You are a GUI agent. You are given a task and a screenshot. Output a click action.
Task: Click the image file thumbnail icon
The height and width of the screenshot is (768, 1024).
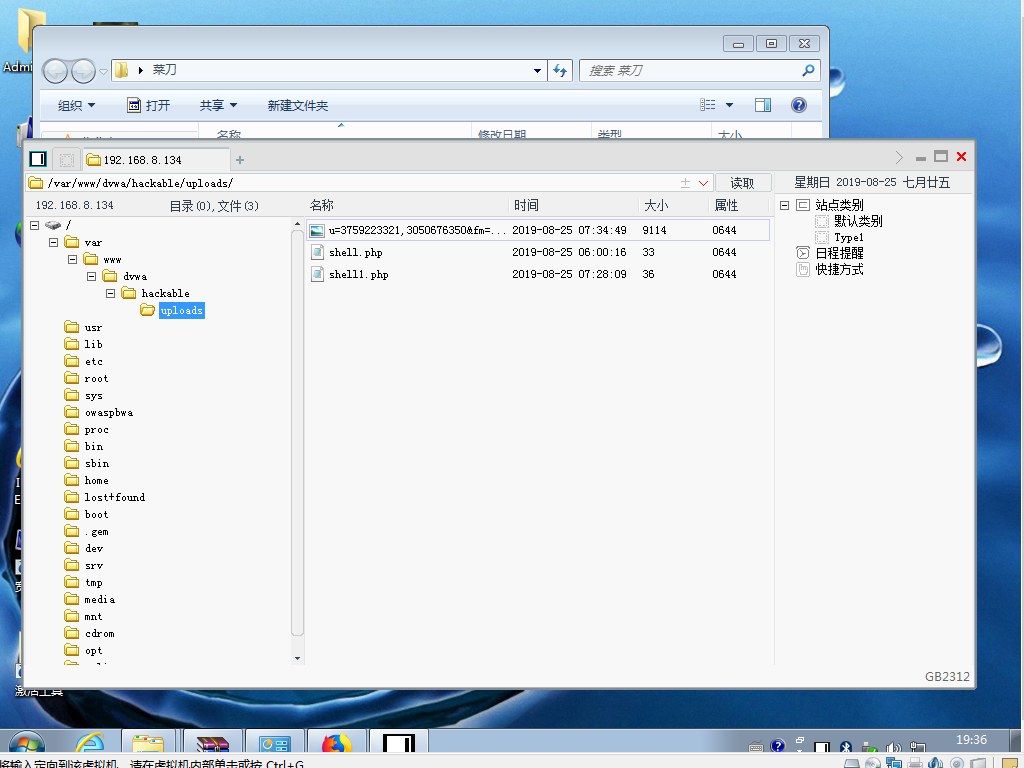tap(317, 231)
